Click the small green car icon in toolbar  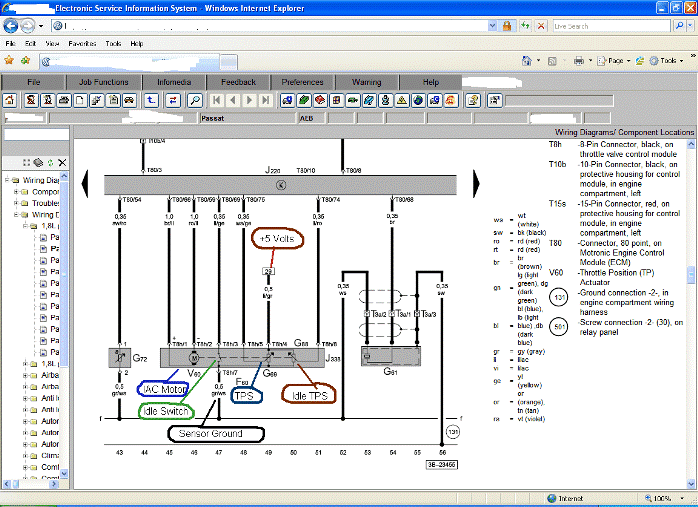pyautogui.click(x=353, y=100)
